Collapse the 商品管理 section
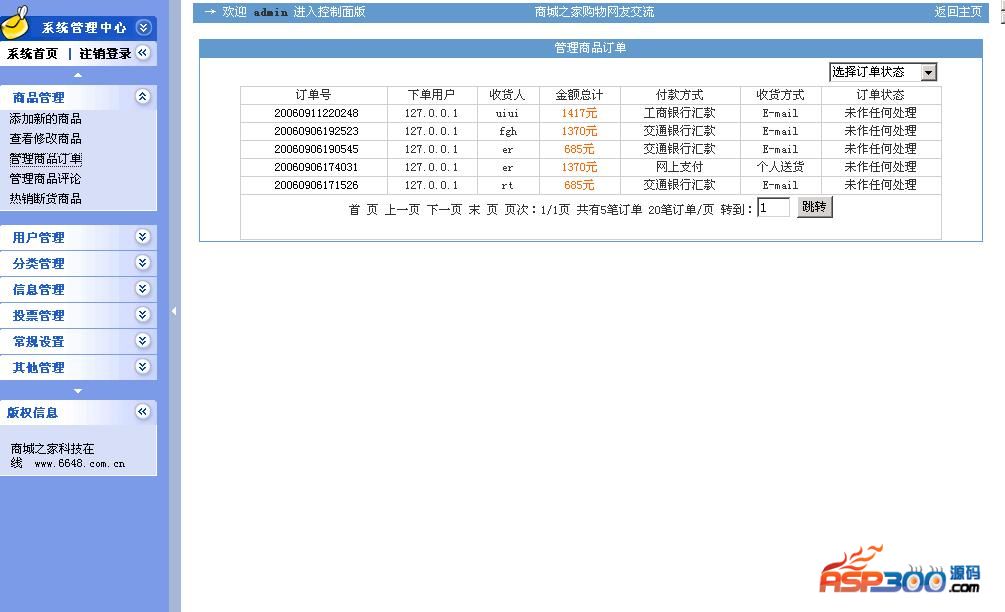Screen dimensions: 1005x612 click(142, 97)
